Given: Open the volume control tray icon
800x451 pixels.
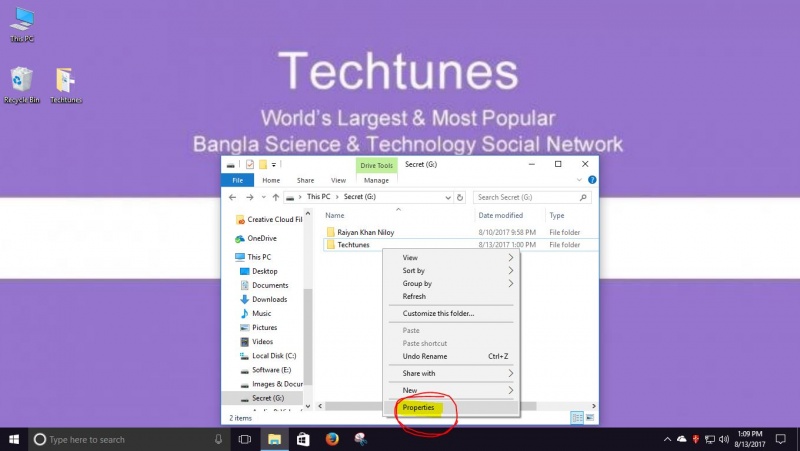Looking at the screenshot, I should [x=723, y=439].
